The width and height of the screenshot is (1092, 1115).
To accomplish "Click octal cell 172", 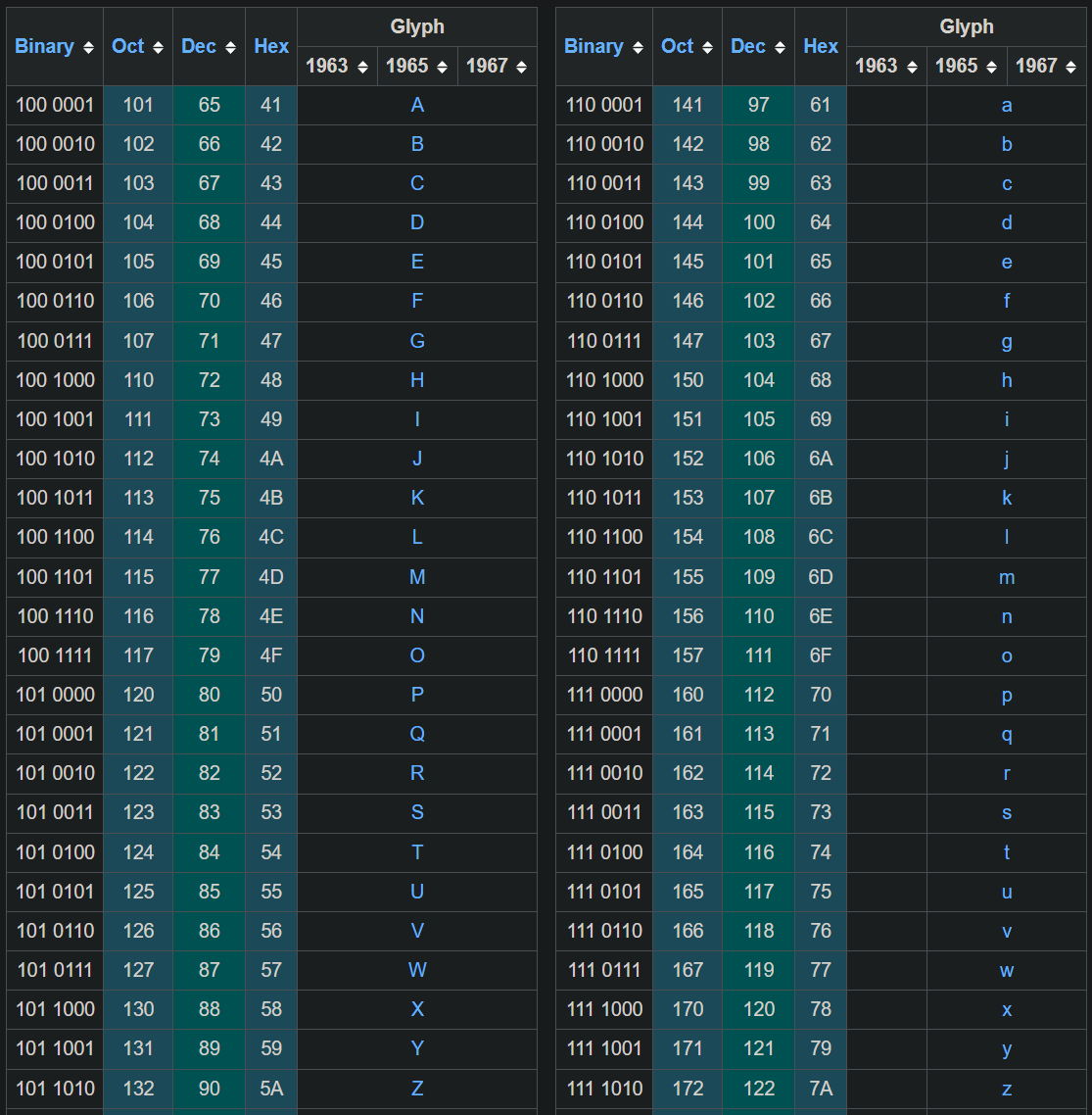I will click(x=688, y=1089).
